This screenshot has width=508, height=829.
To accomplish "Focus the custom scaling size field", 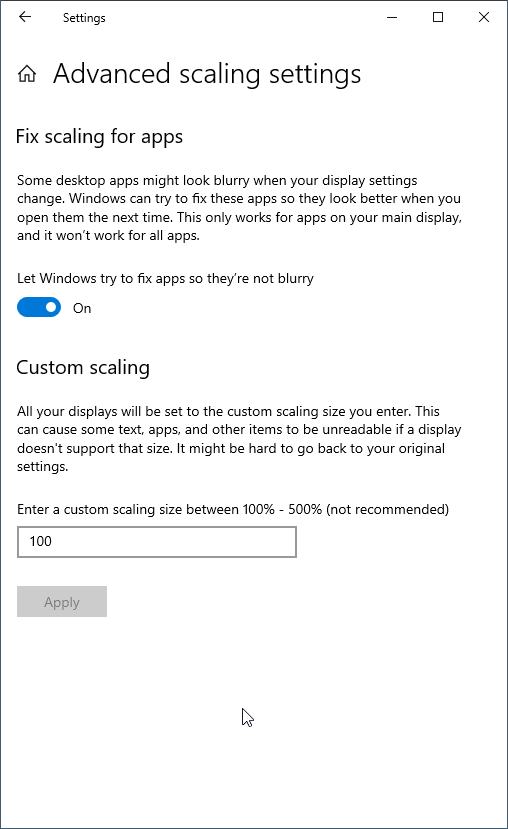I will pyautogui.click(x=157, y=542).
